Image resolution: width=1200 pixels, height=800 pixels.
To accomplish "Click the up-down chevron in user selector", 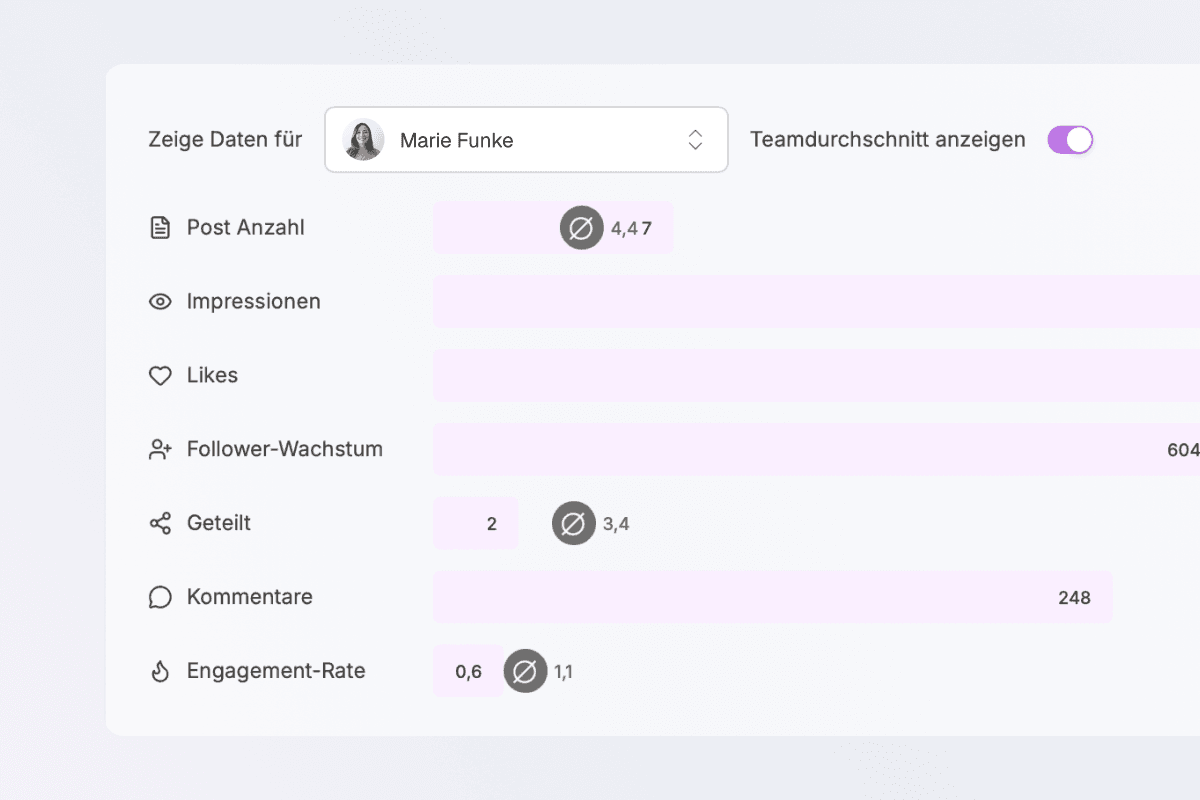I will coord(695,140).
